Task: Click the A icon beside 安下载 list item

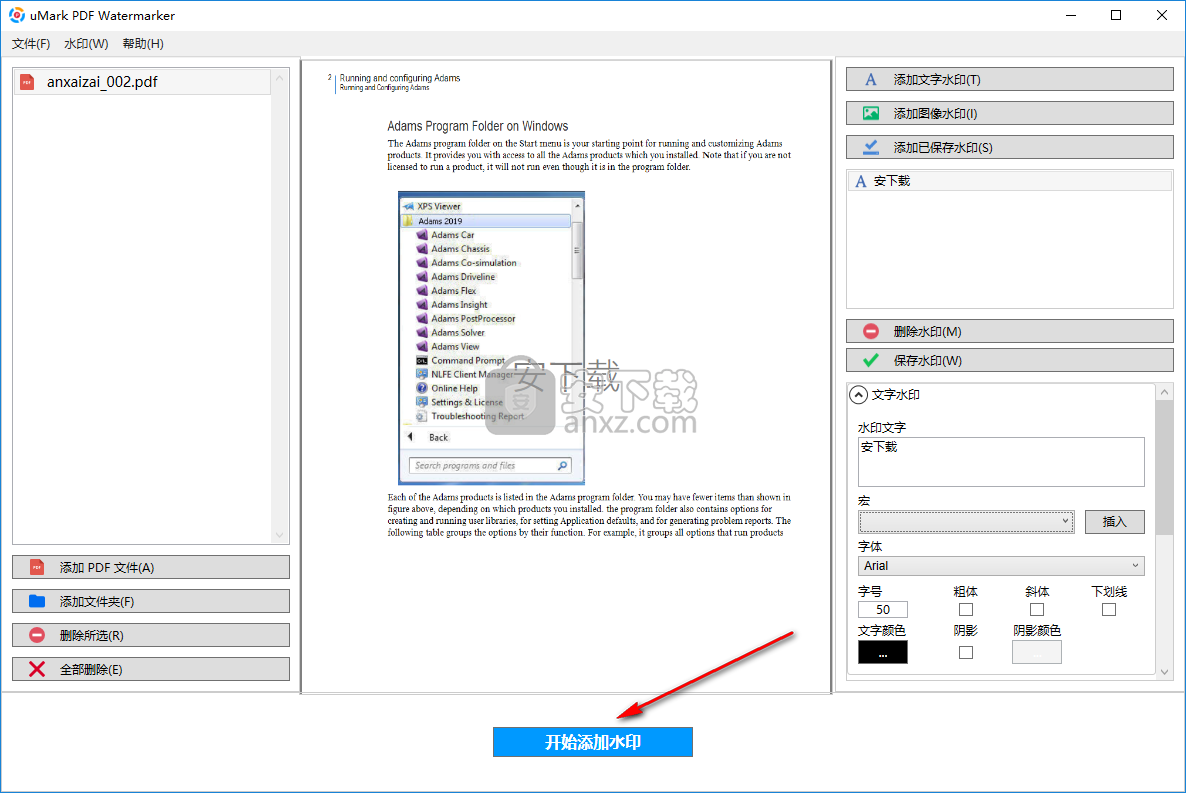Action: [860, 181]
